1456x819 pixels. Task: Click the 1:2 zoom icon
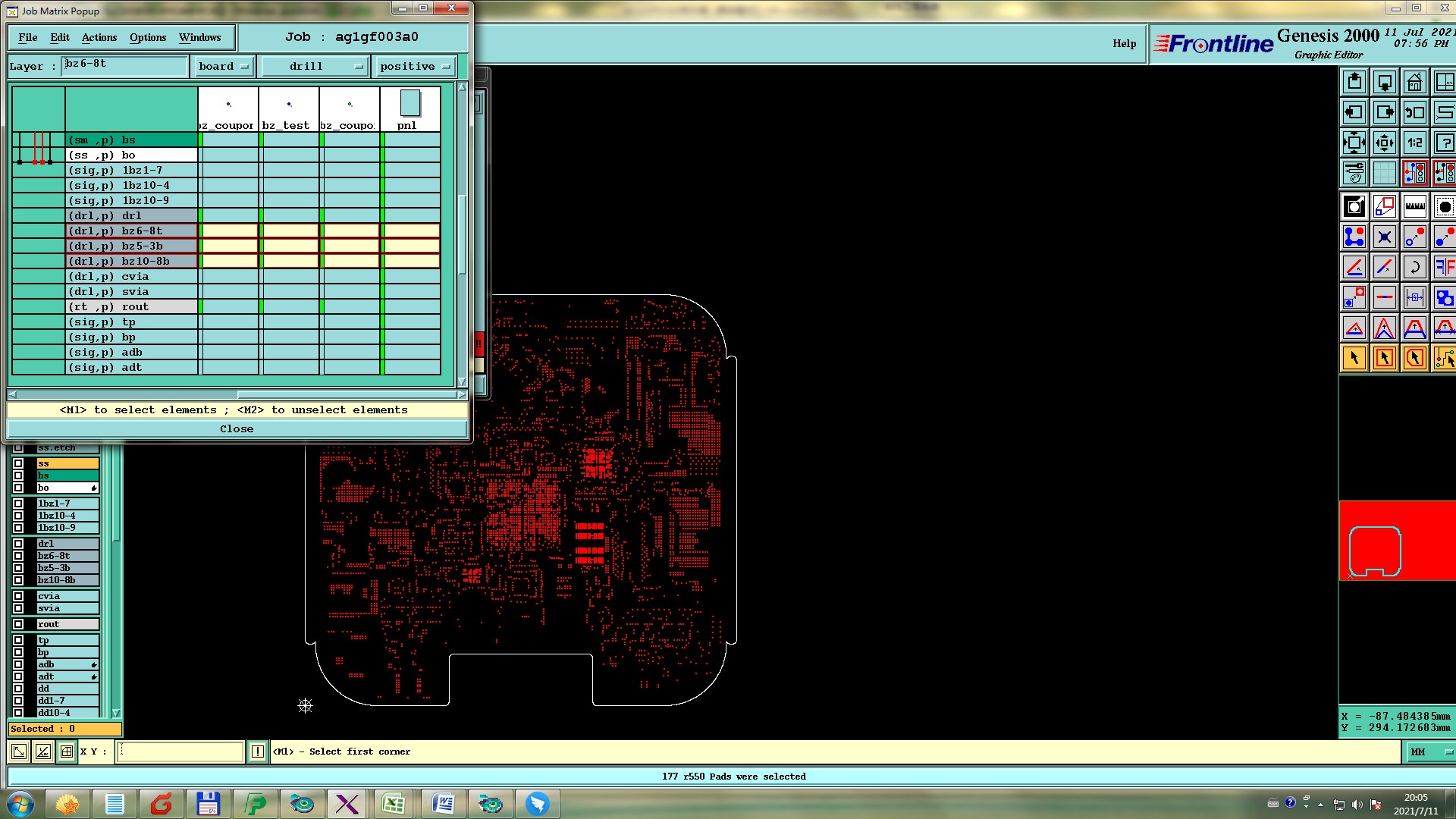pos(1414,143)
